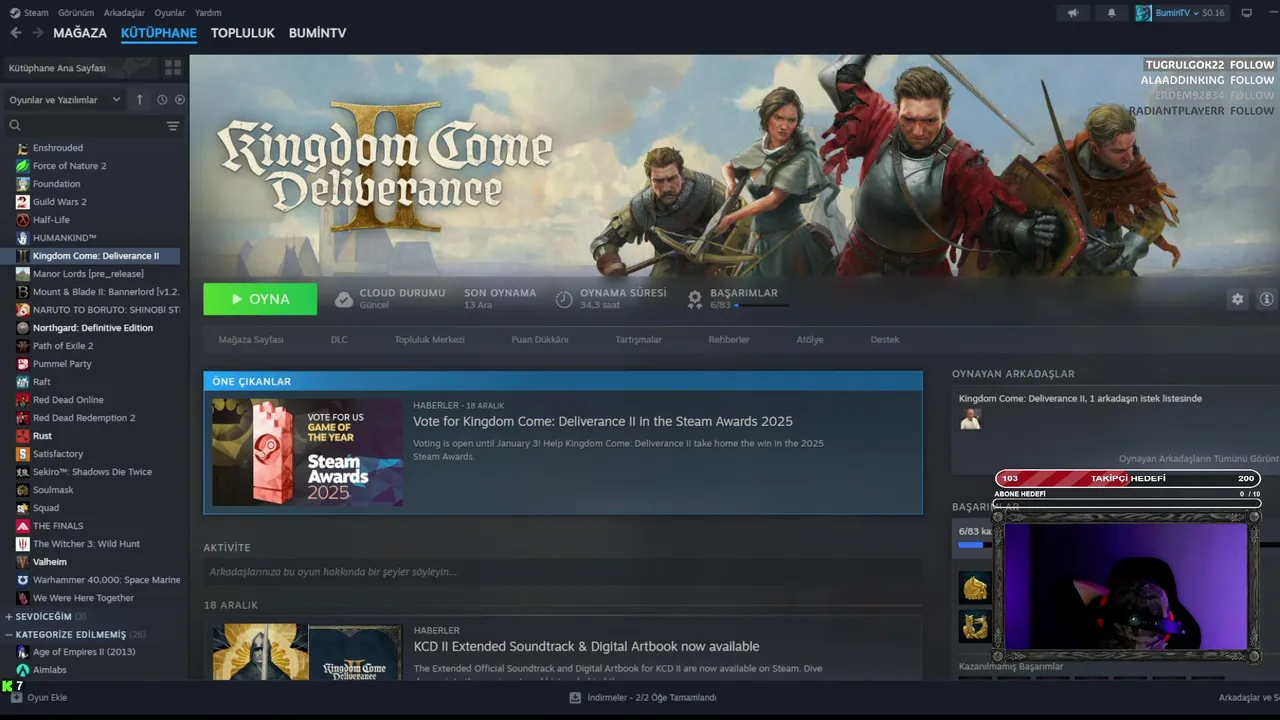
Task: Open Mağaza Sayfası link
Action: click(x=251, y=340)
